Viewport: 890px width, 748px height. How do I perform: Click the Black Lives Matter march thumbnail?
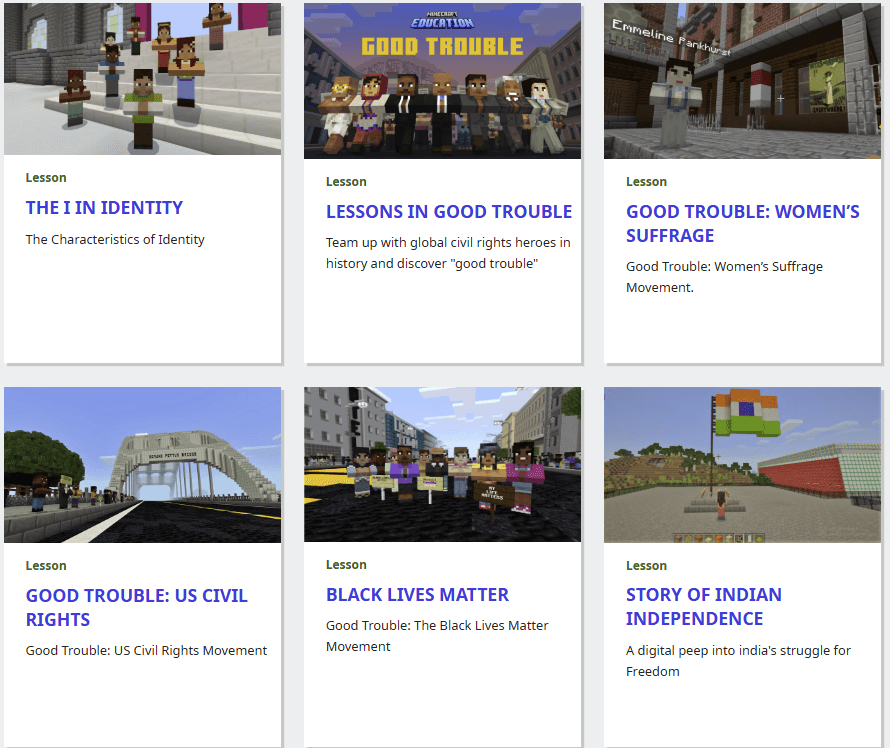[442, 464]
